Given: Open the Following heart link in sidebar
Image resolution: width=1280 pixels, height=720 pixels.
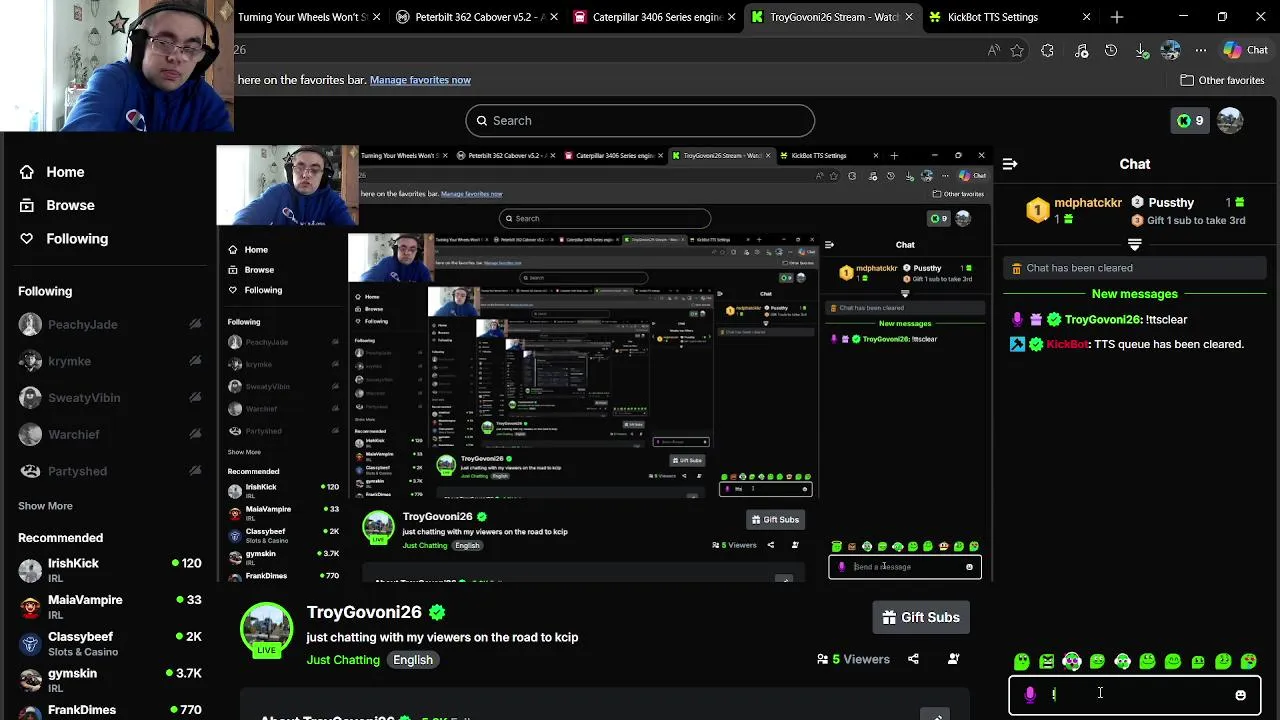Looking at the screenshot, I should pos(63,239).
